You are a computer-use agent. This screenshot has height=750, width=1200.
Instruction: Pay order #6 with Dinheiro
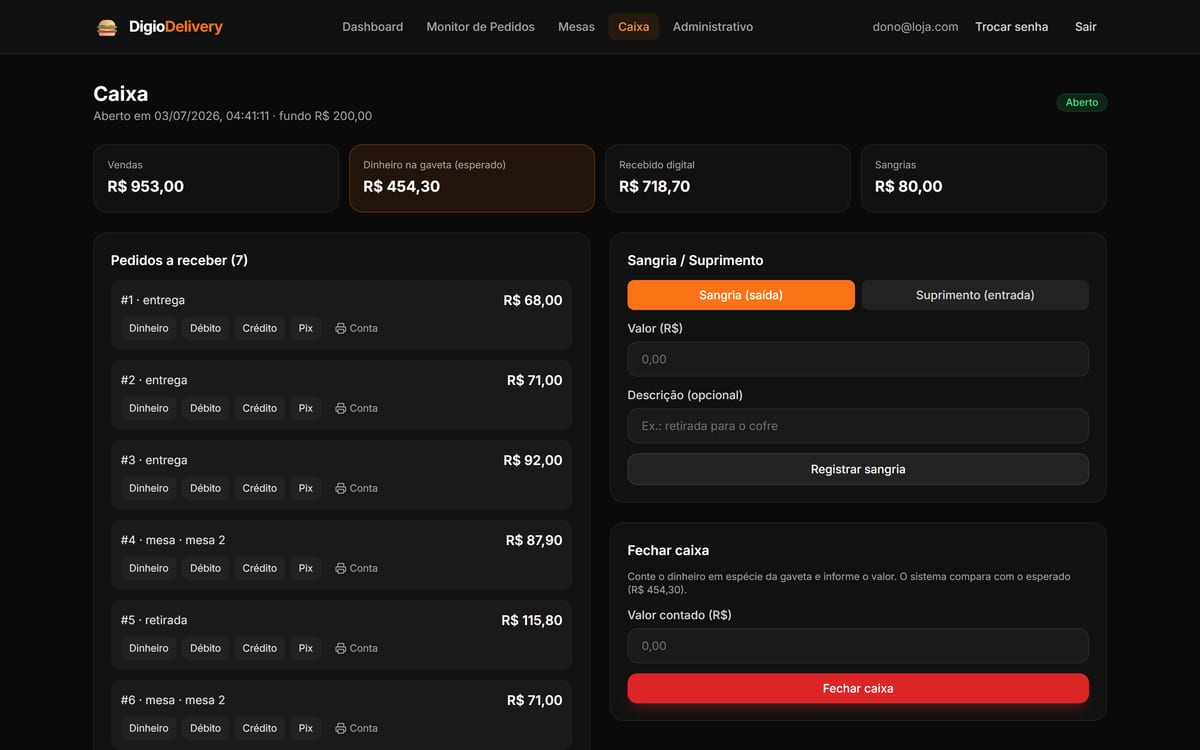149,728
